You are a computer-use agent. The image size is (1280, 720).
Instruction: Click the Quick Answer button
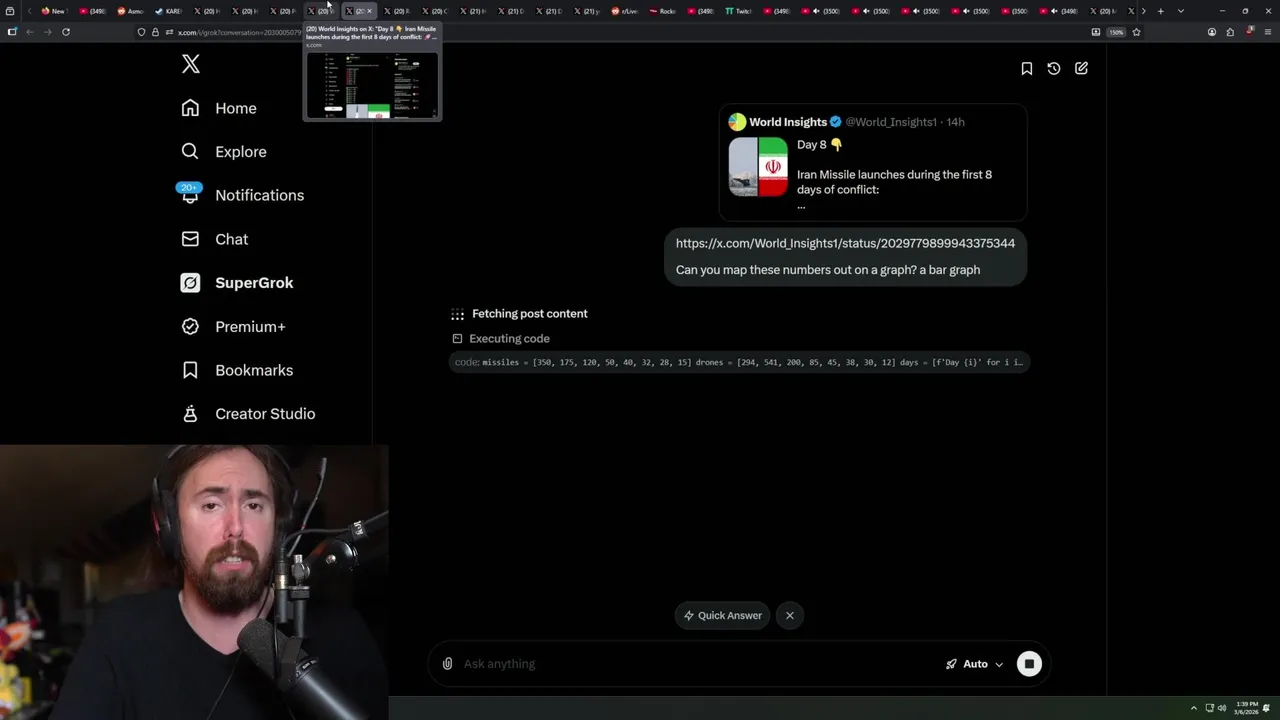point(723,616)
